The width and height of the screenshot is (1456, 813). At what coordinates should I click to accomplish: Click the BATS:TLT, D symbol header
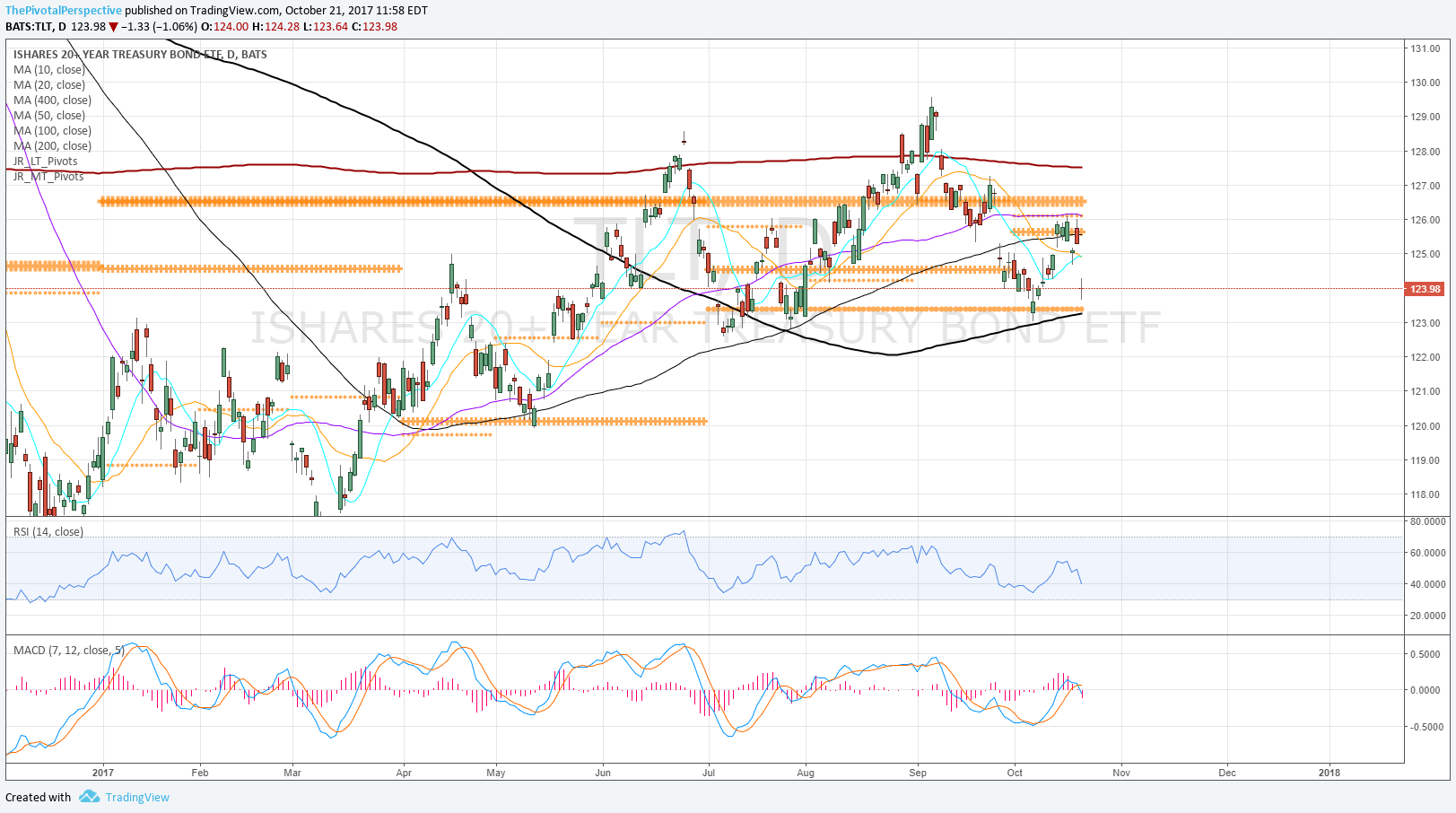tap(35, 26)
